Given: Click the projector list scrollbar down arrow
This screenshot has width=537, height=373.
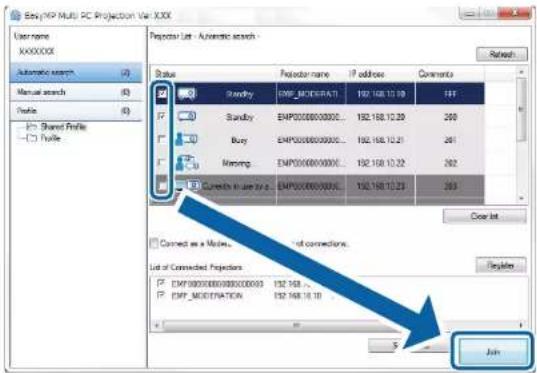Looking at the screenshot, I should click(x=522, y=199).
